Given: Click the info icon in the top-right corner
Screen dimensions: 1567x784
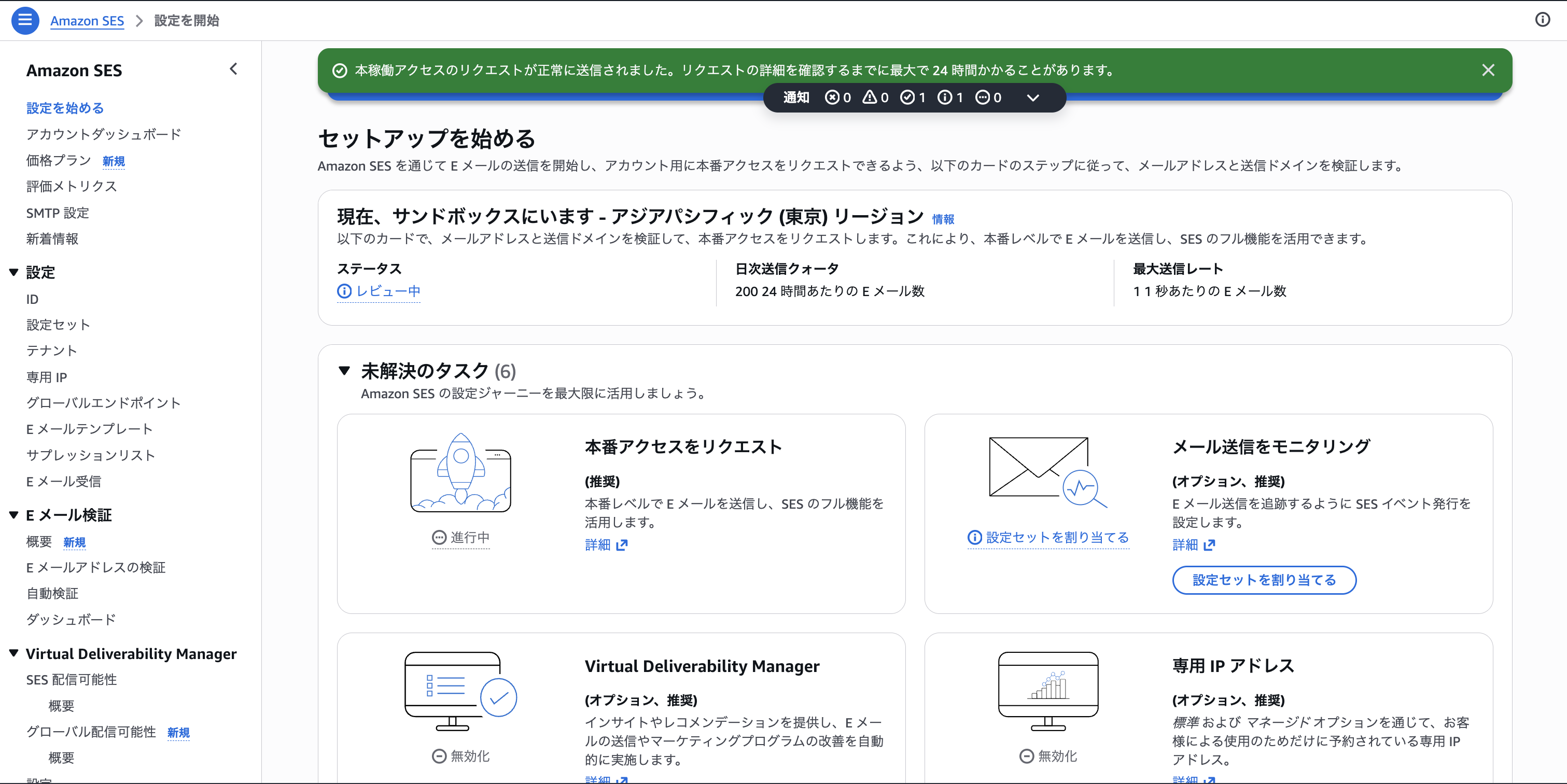Looking at the screenshot, I should click(x=1542, y=20).
